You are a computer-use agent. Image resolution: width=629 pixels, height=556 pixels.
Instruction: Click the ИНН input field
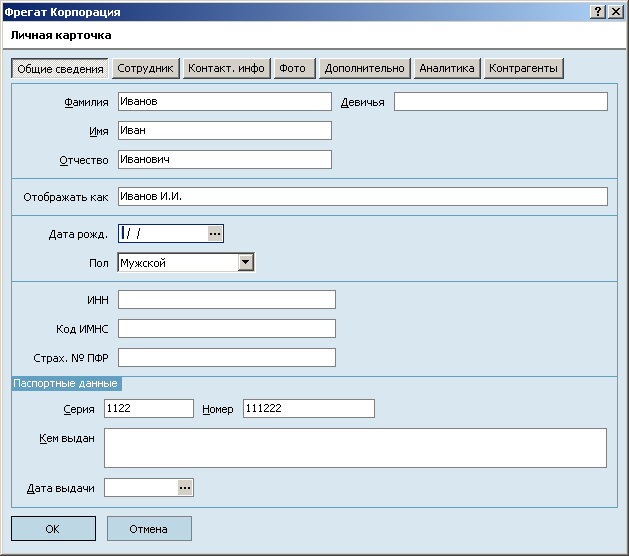227,300
